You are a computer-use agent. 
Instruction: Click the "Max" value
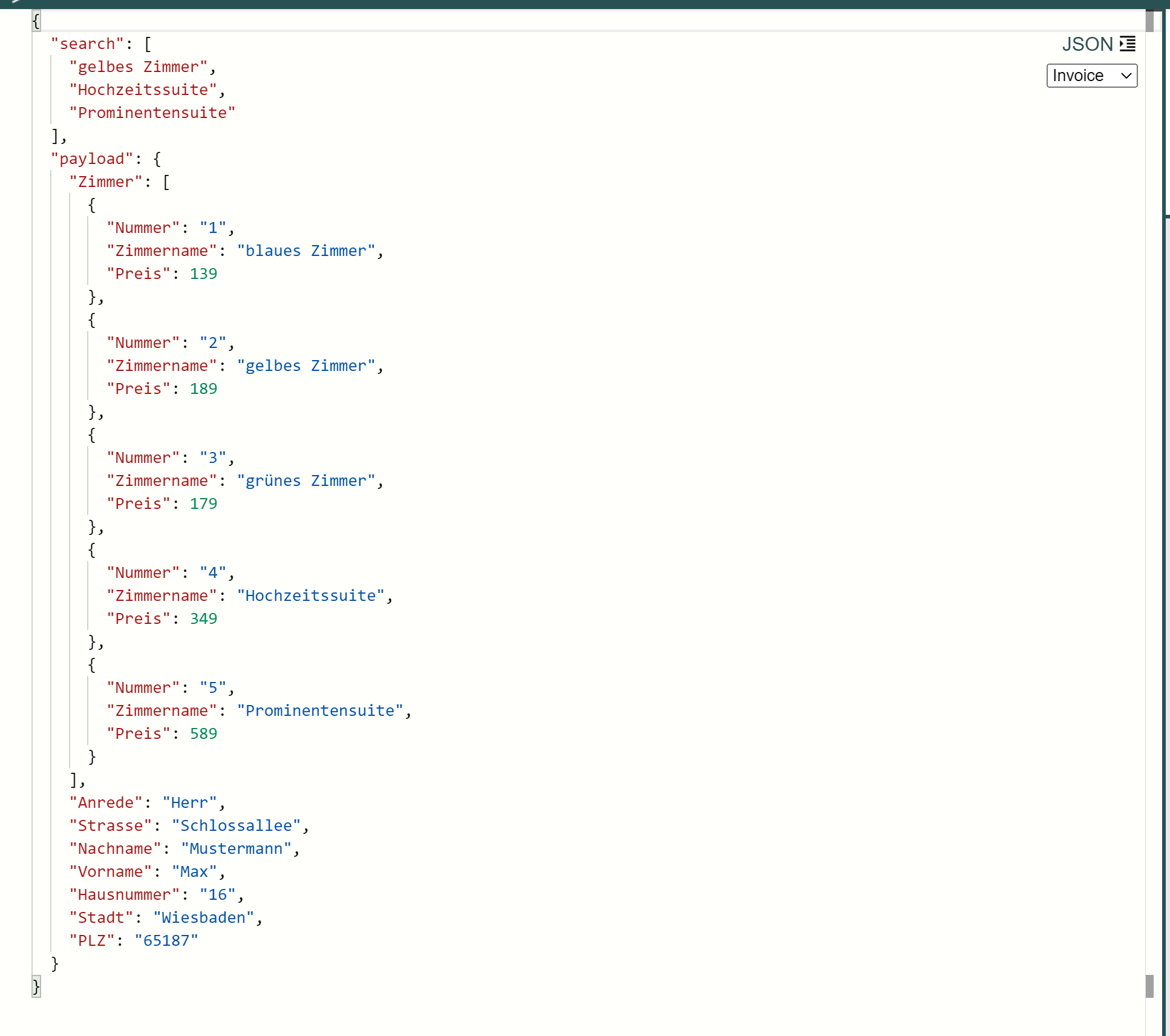(x=194, y=872)
